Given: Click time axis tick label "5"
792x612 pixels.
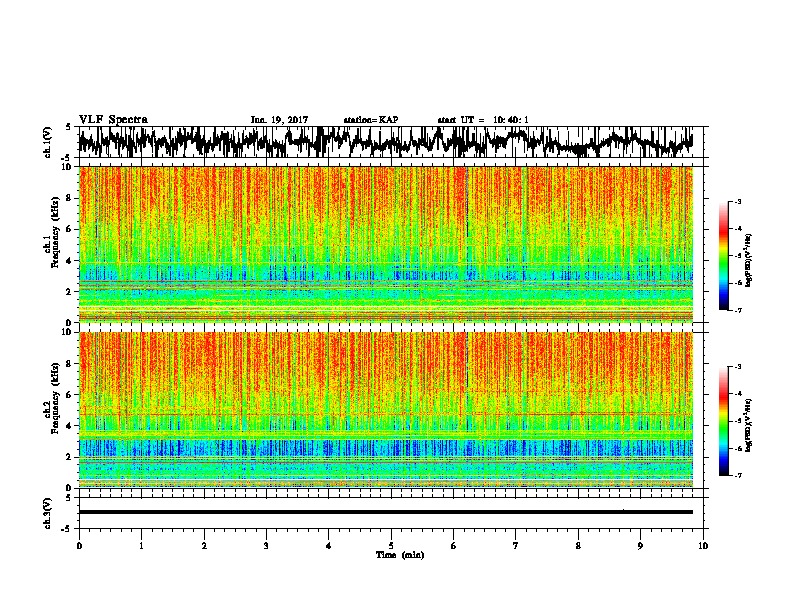Looking at the screenshot, I should (x=391, y=546).
